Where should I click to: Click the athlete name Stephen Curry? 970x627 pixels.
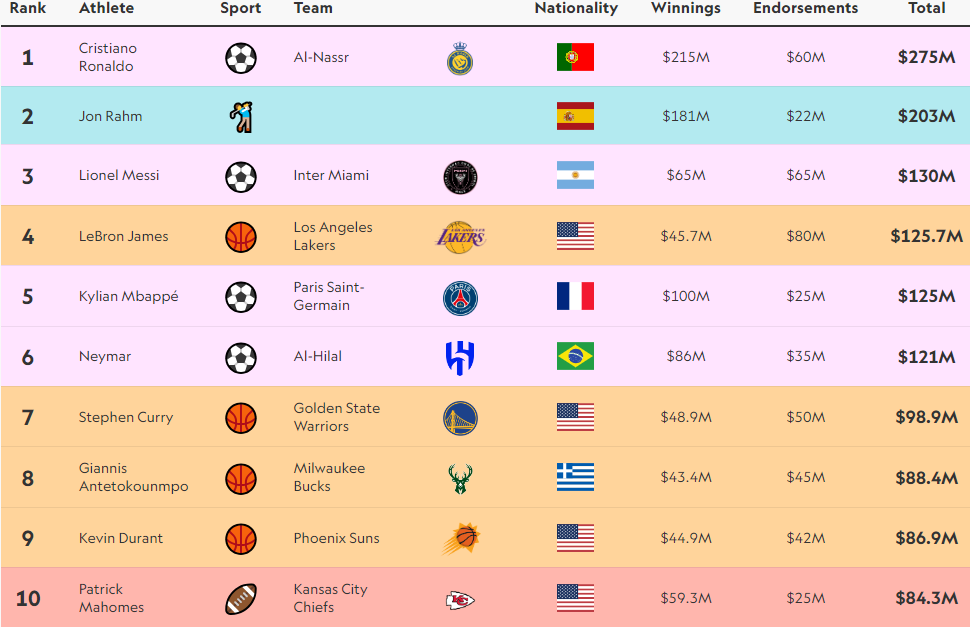click(126, 417)
